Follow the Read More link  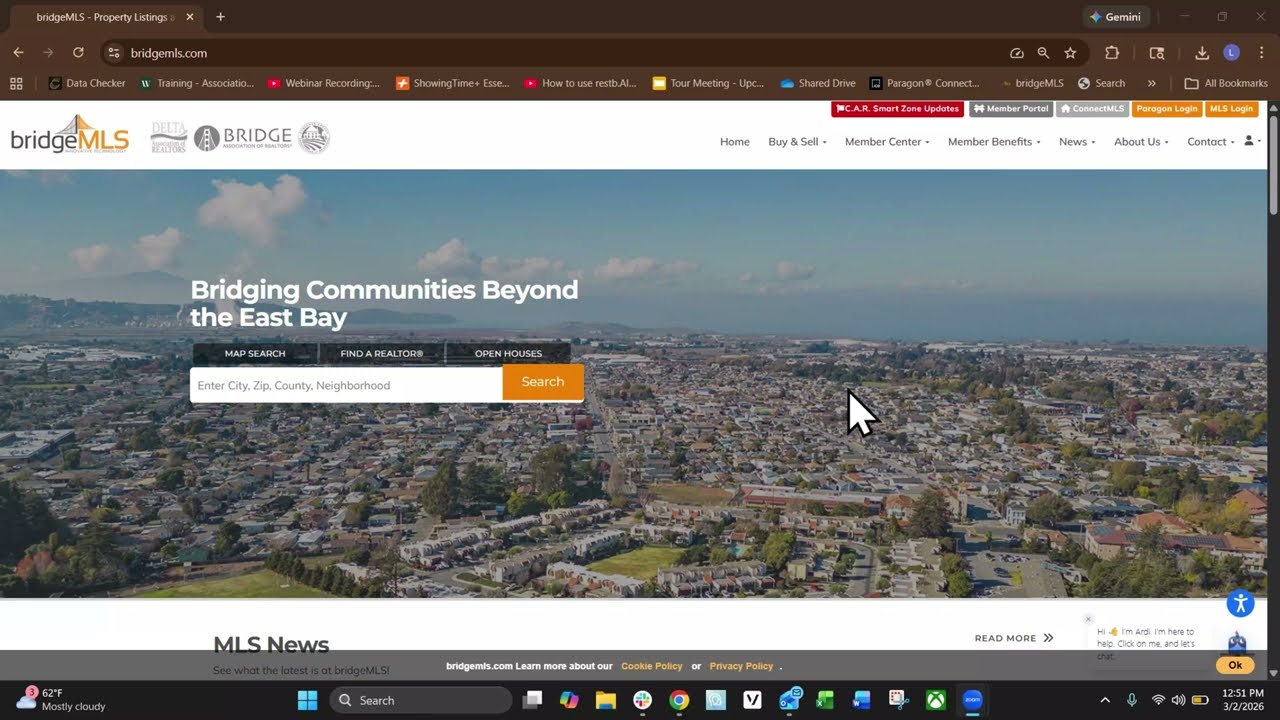1014,638
